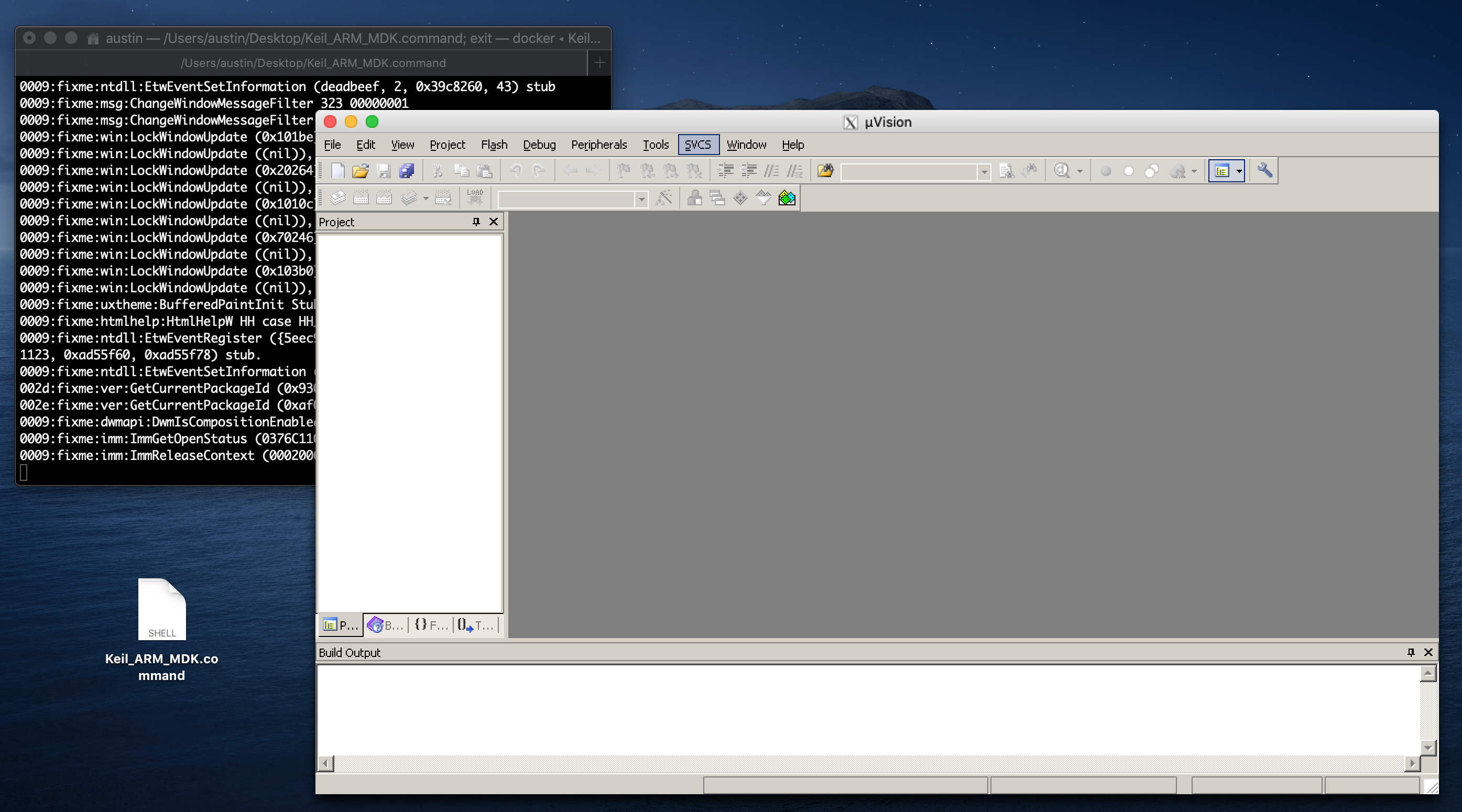Expand the window layout dropdown arrow
The width and height of the screenshot is (1462, 812).
tap(1239, 171)
